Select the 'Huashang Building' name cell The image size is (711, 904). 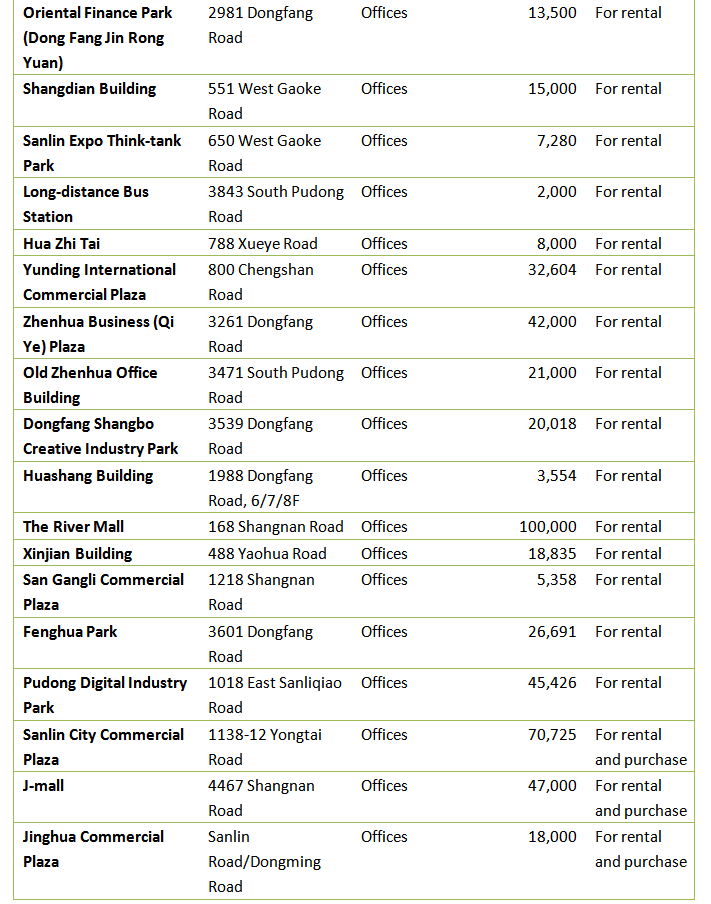88,476
